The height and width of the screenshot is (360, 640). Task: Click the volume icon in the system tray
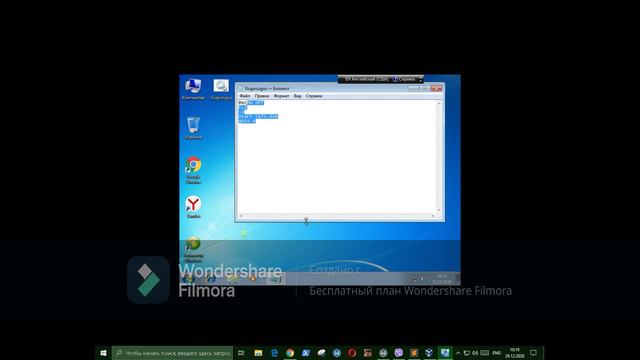click(x=475, y=353)
